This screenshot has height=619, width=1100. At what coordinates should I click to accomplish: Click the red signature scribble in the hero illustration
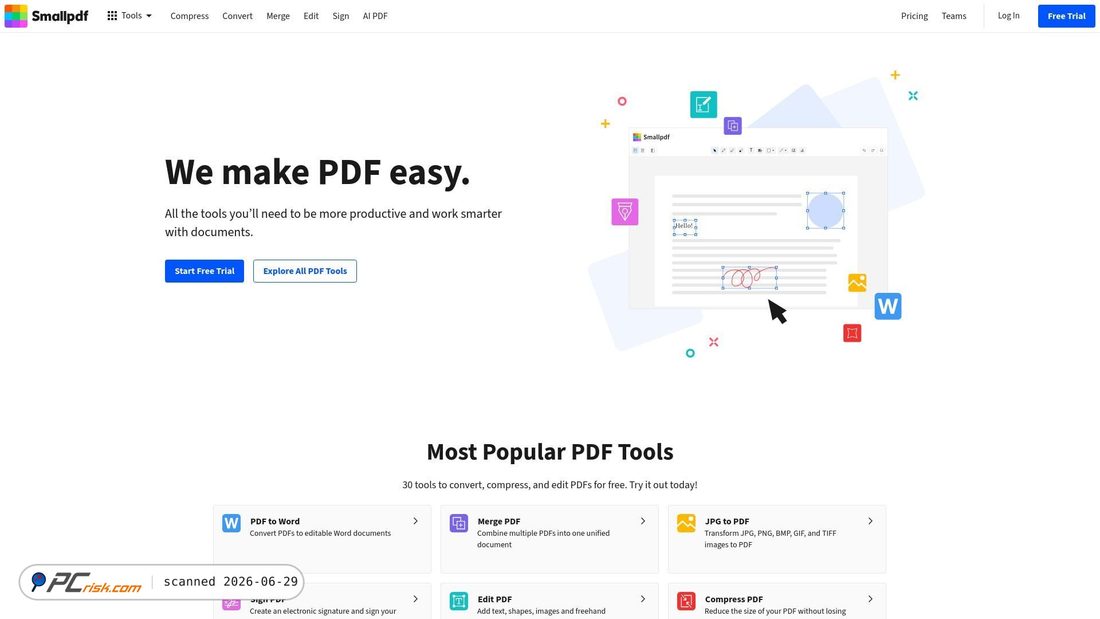[x=749, y=277]
